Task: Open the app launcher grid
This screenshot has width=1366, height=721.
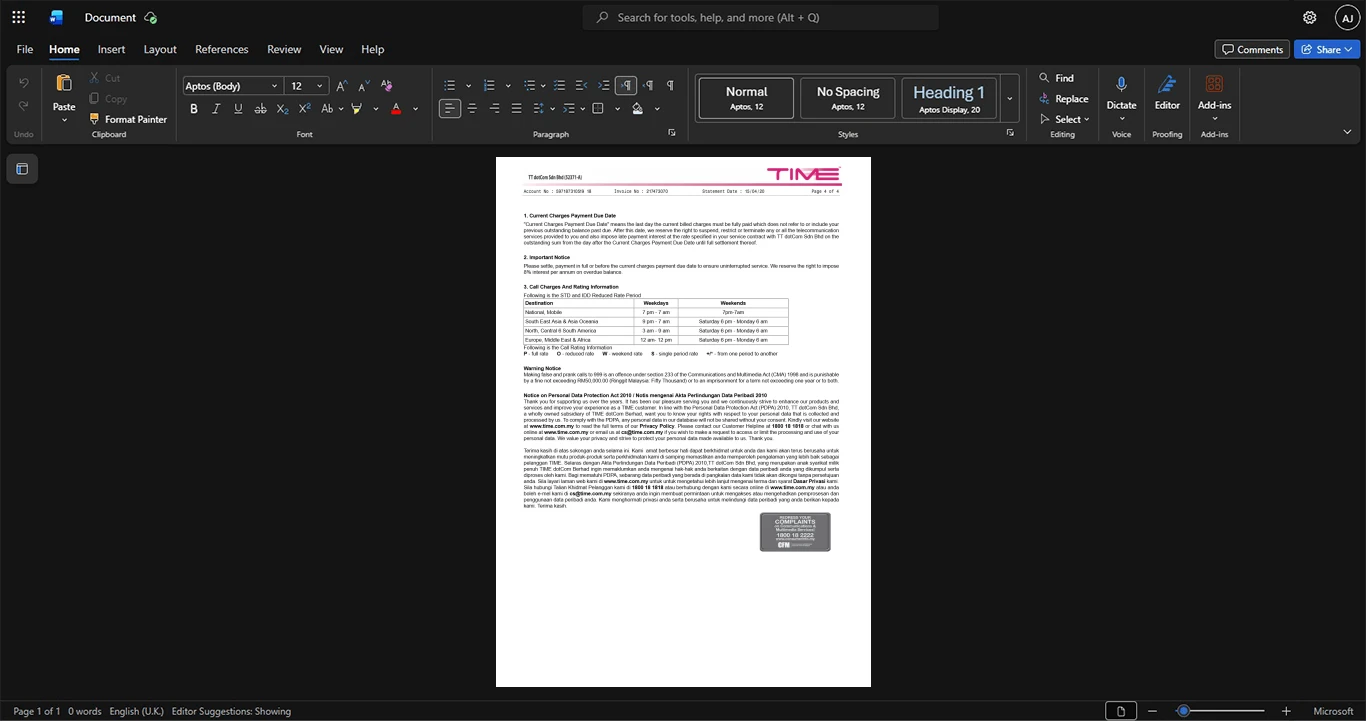Action: click(18, 17)
